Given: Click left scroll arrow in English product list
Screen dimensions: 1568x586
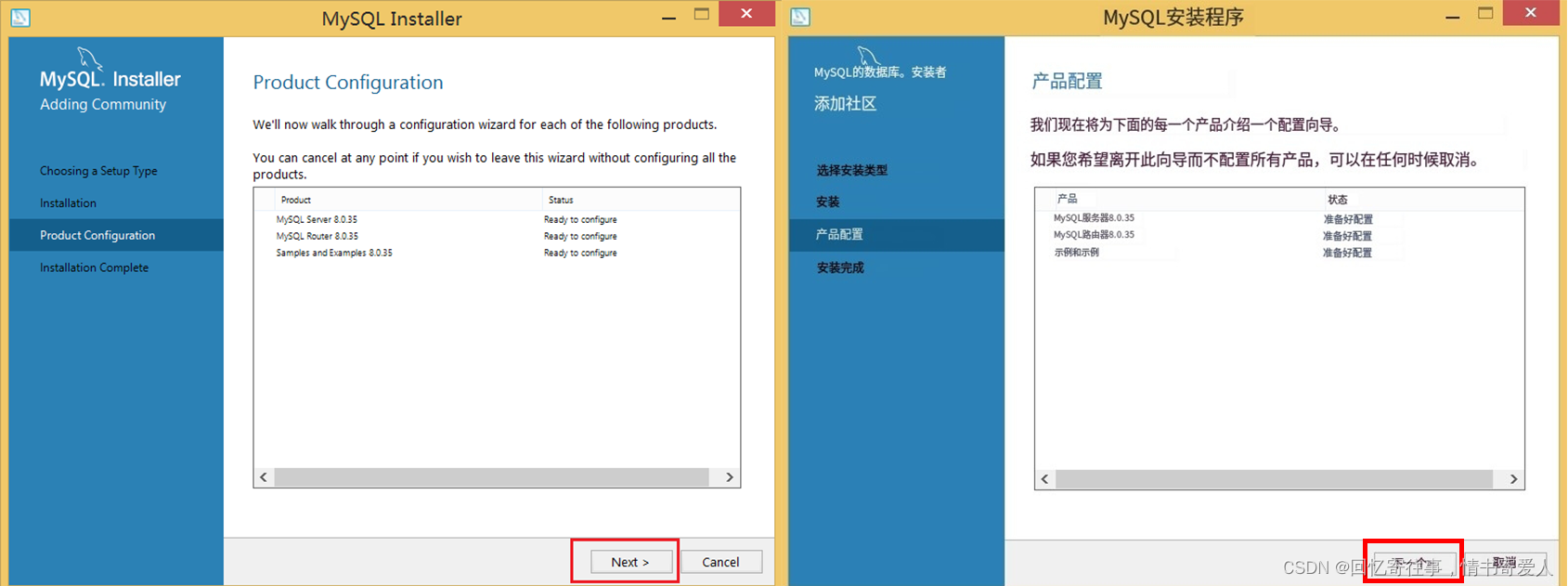Looking at the screenshot, I should click(264, 477).
